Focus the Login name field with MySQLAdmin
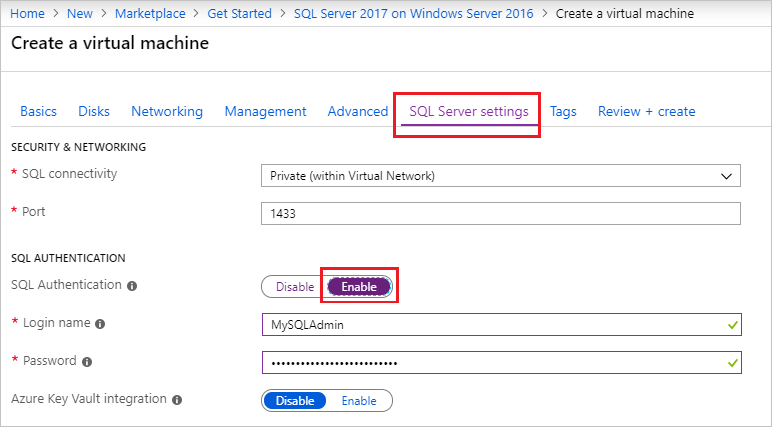This screenshot has width=772, height=427. (x=502, y=325)
